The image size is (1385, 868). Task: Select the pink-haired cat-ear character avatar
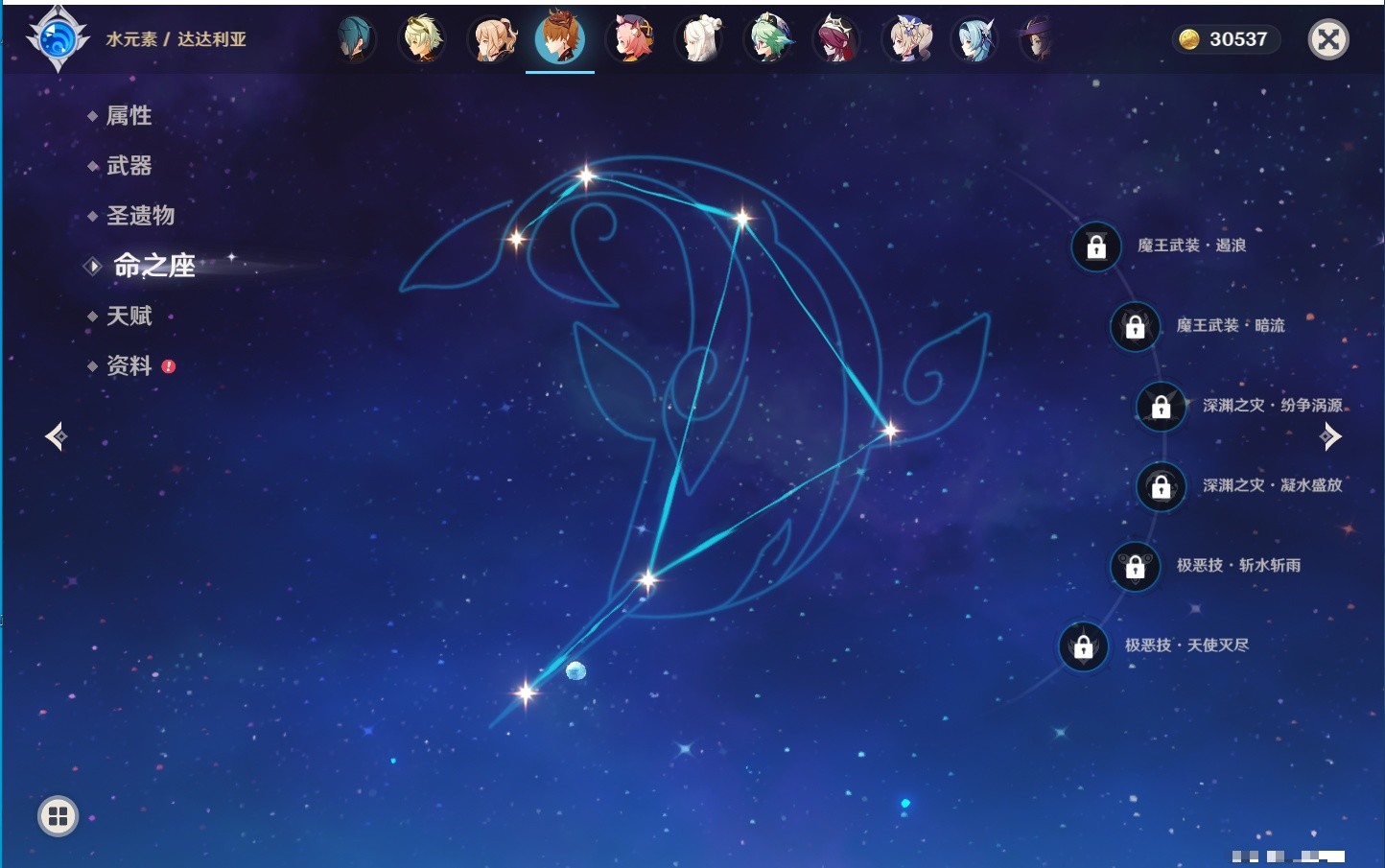tap(631, 39)
